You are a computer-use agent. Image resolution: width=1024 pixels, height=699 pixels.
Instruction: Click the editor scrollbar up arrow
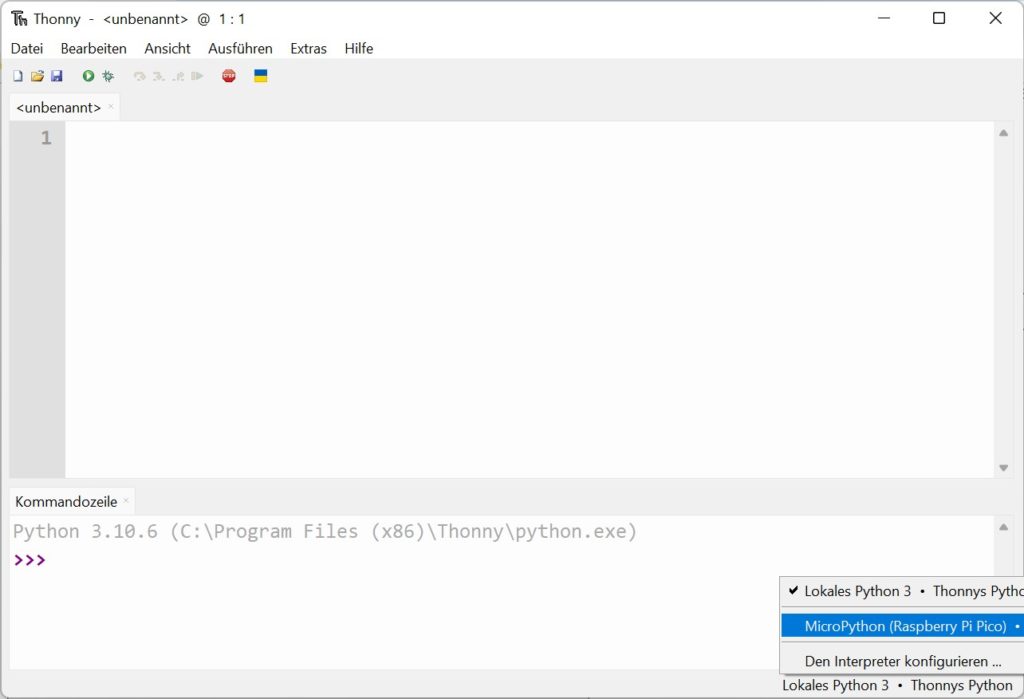click(x=1004, y=133)
